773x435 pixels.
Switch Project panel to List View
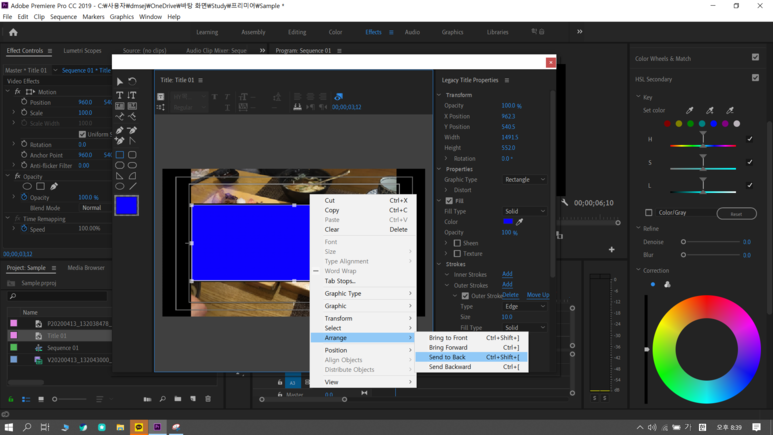(26, 399)
